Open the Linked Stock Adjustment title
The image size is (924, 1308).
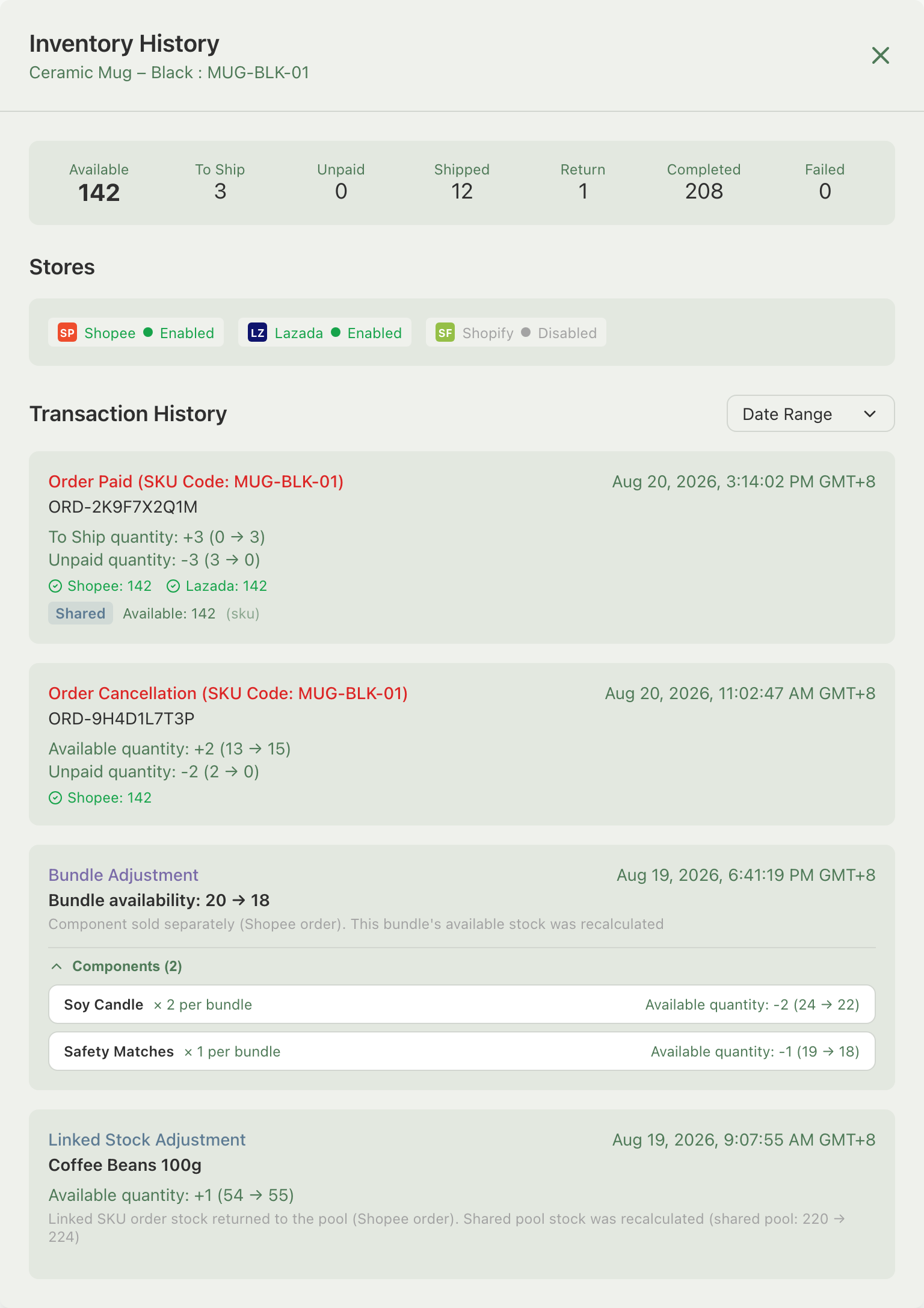pyautogui.click(x=147, y=1140)
